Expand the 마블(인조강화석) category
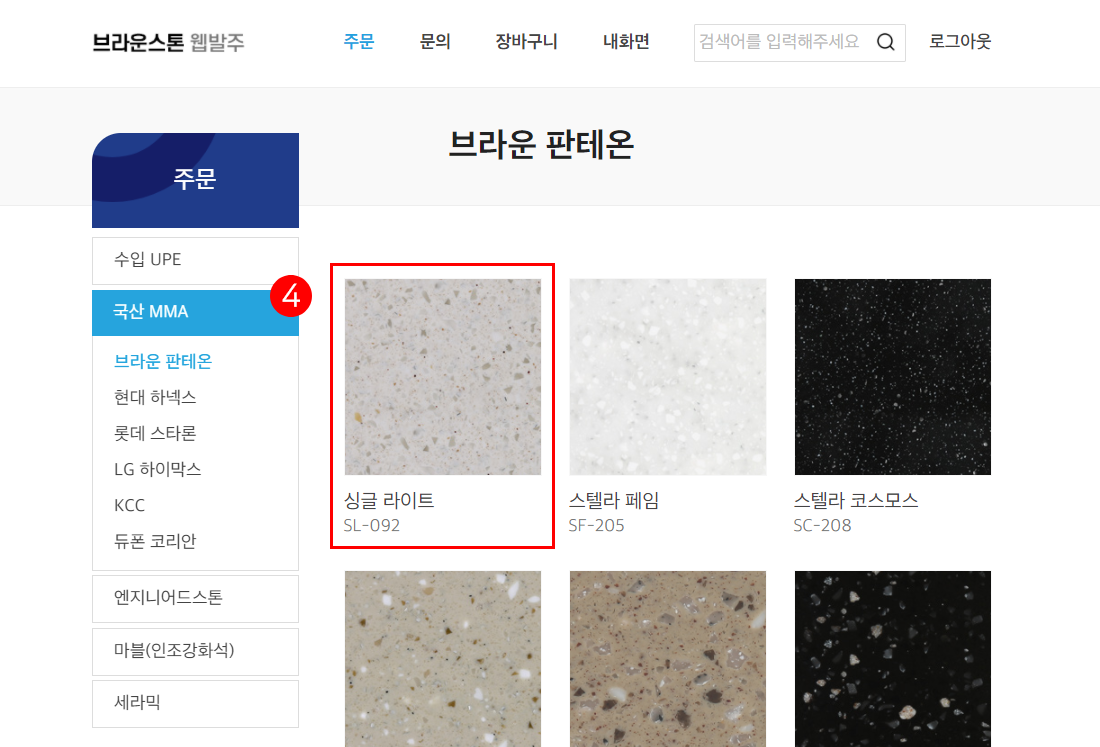 point(195,652)
